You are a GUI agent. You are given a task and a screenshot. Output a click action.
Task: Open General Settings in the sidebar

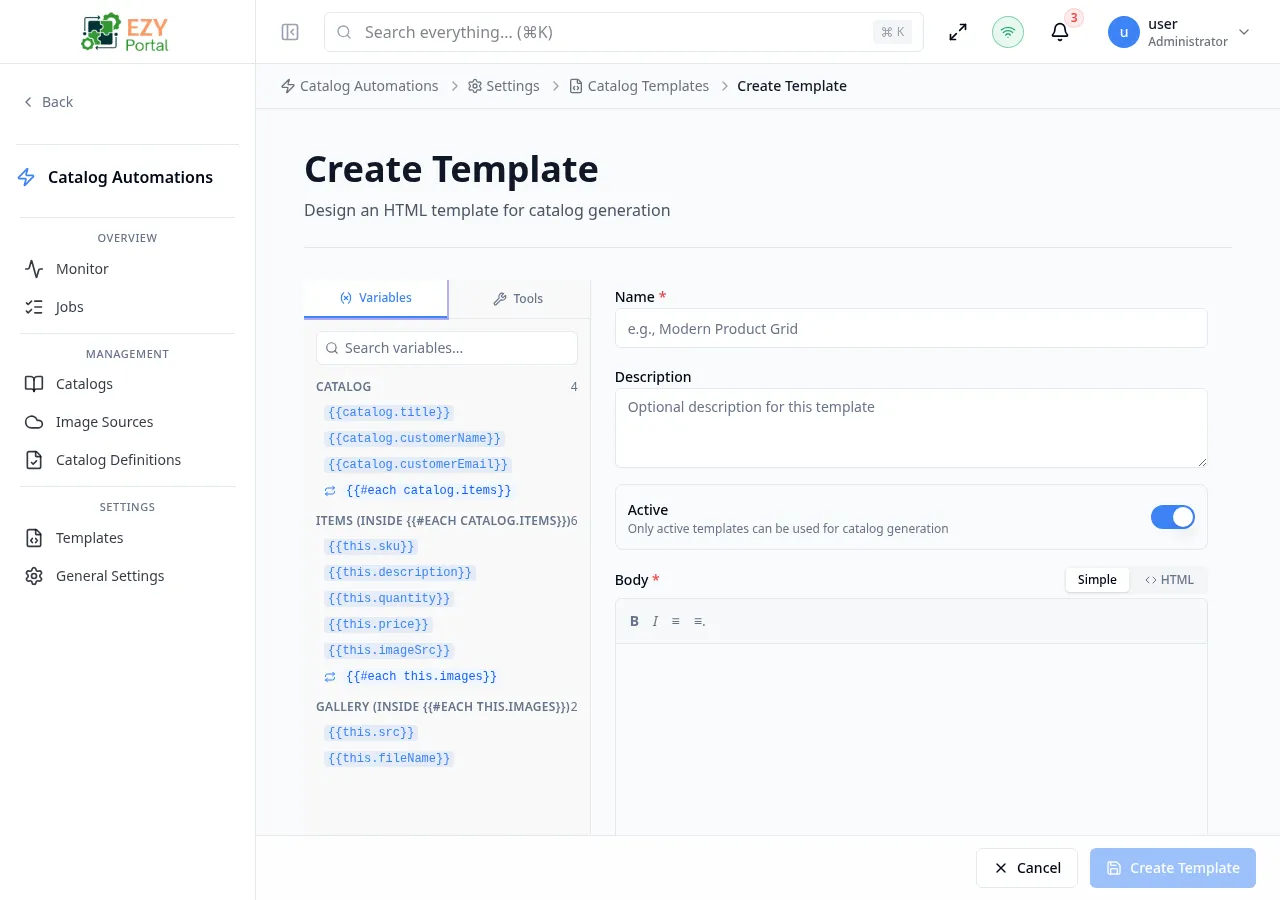coord(127,576)
